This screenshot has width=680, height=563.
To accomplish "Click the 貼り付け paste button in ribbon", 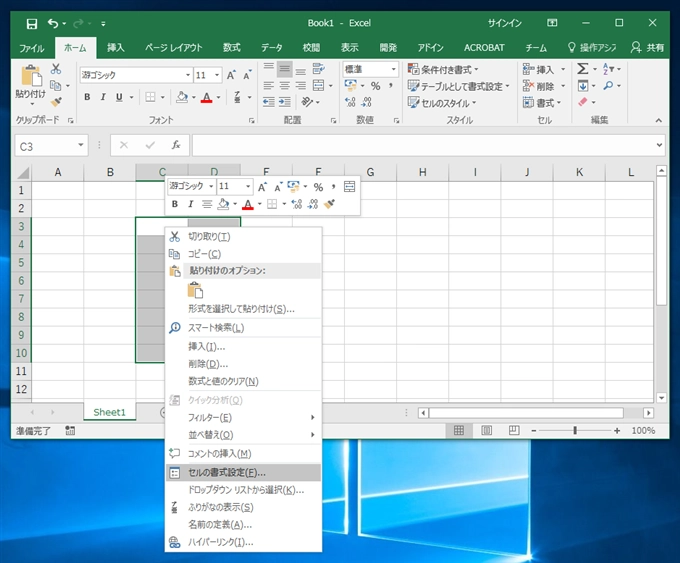I will click(31, 86).
